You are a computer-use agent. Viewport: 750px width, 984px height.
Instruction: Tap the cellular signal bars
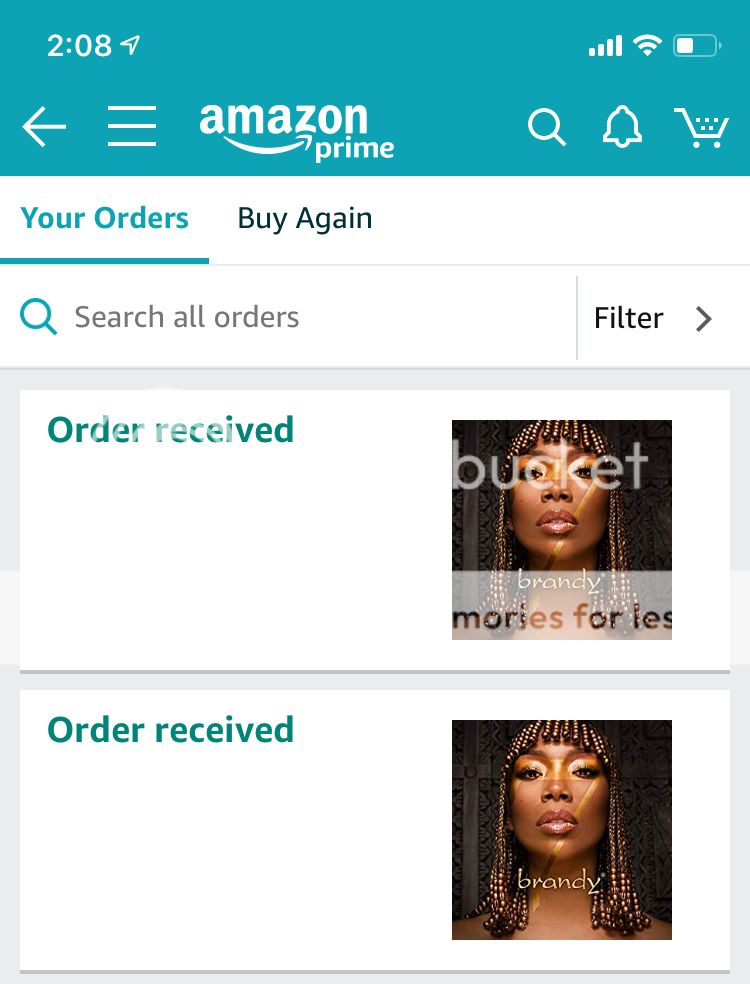tap(605, 46)
